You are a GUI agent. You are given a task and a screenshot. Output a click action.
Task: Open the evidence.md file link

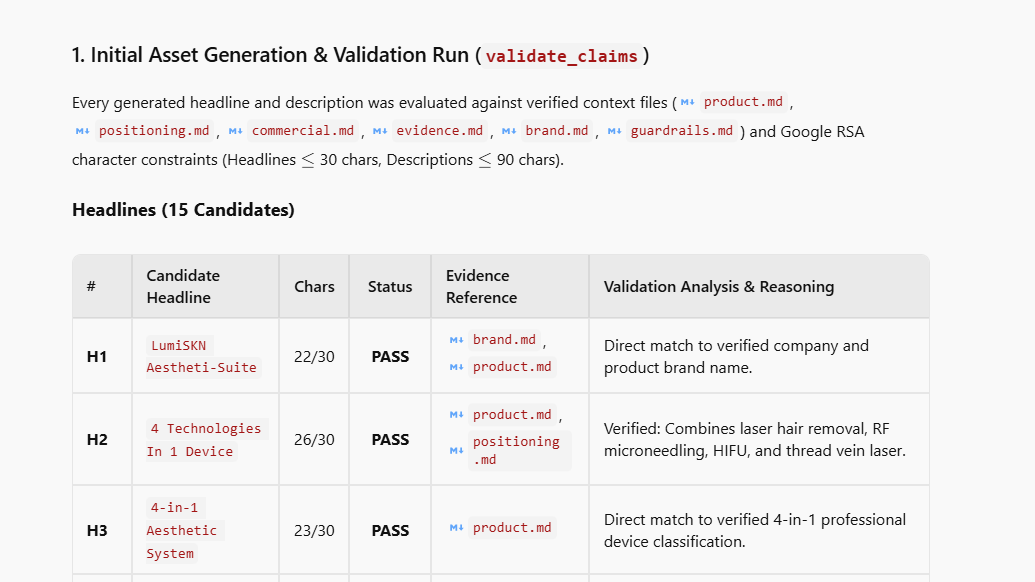coord(440,131)
